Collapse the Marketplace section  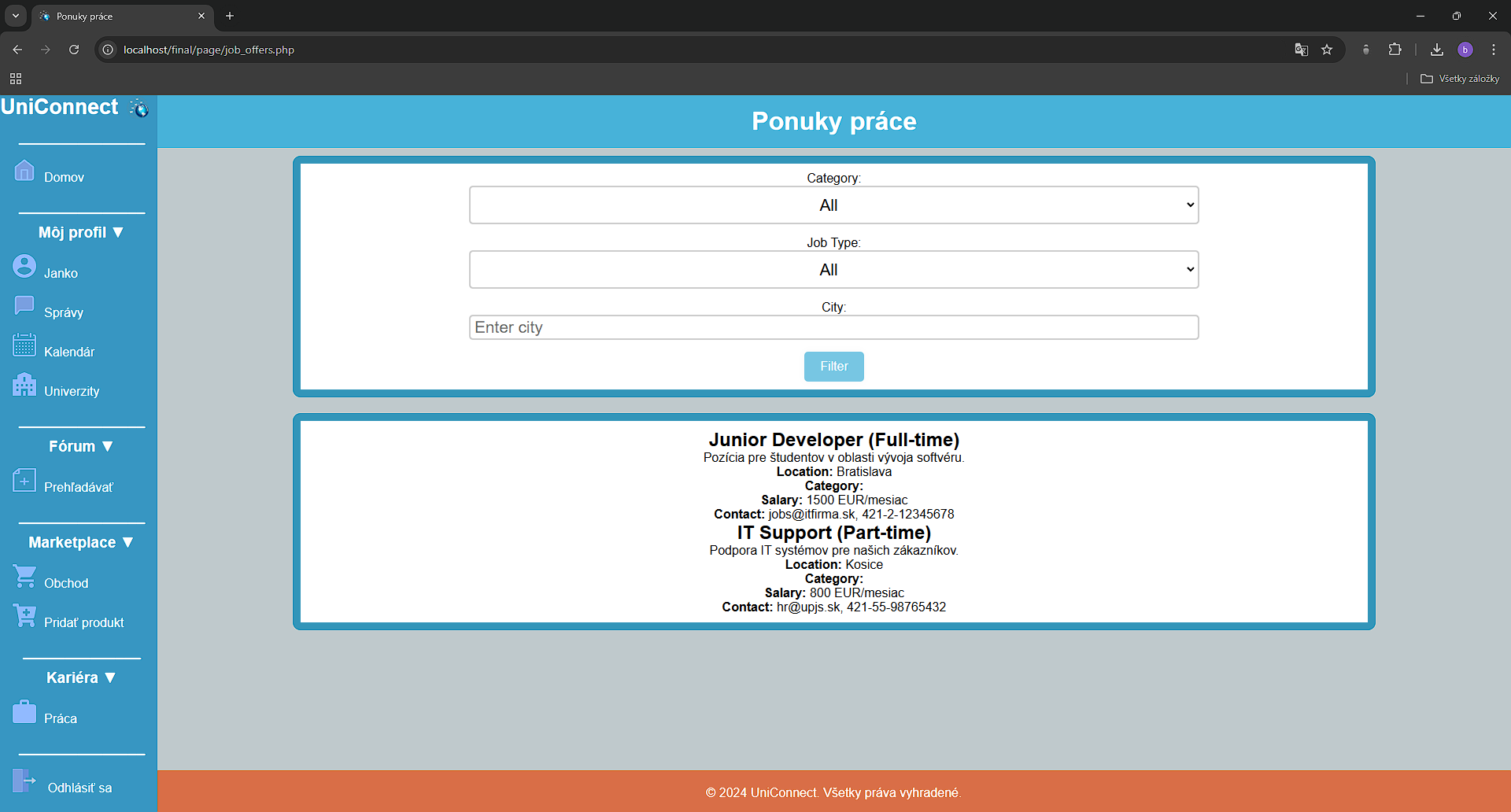coord(81,542)
